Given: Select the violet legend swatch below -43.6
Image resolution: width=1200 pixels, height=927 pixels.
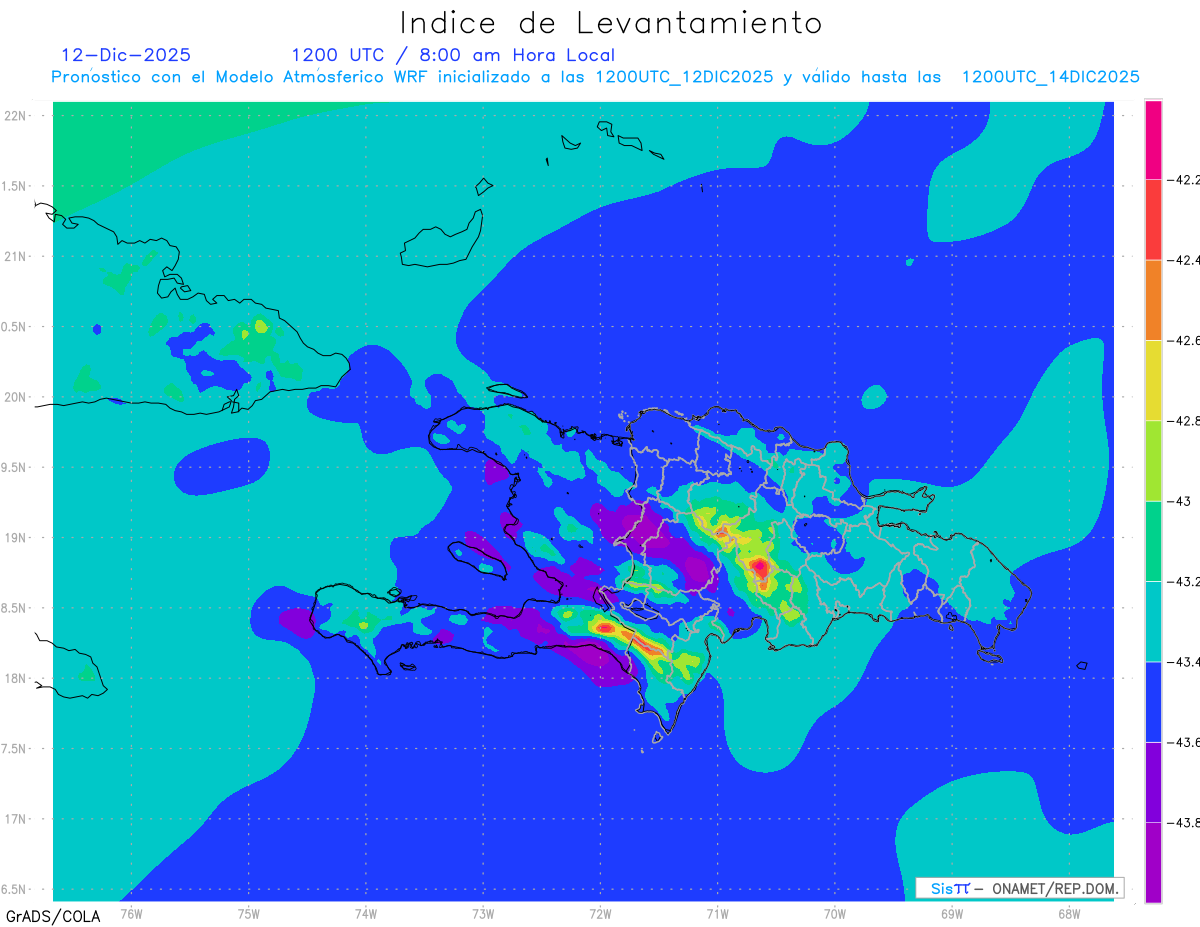Looking at the screenshot, I should 1153,782.
